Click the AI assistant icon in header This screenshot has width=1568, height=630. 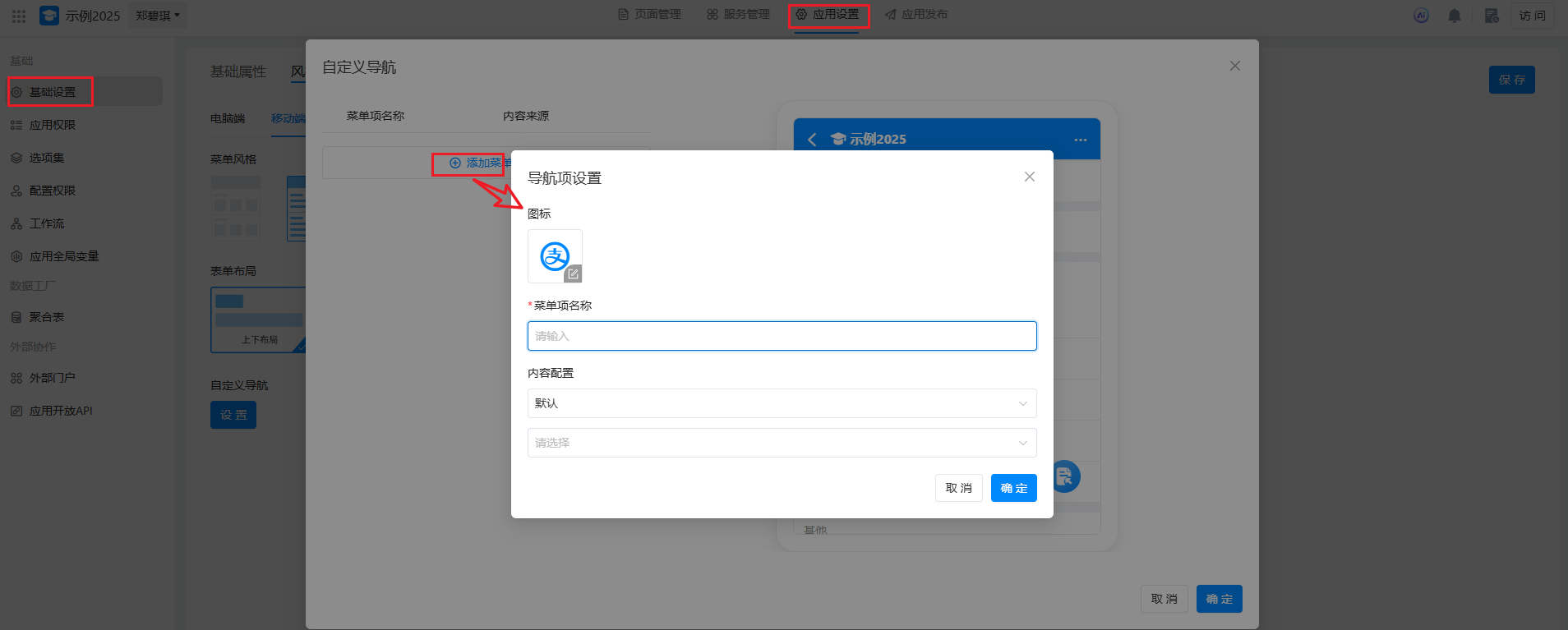(1421, 16)
